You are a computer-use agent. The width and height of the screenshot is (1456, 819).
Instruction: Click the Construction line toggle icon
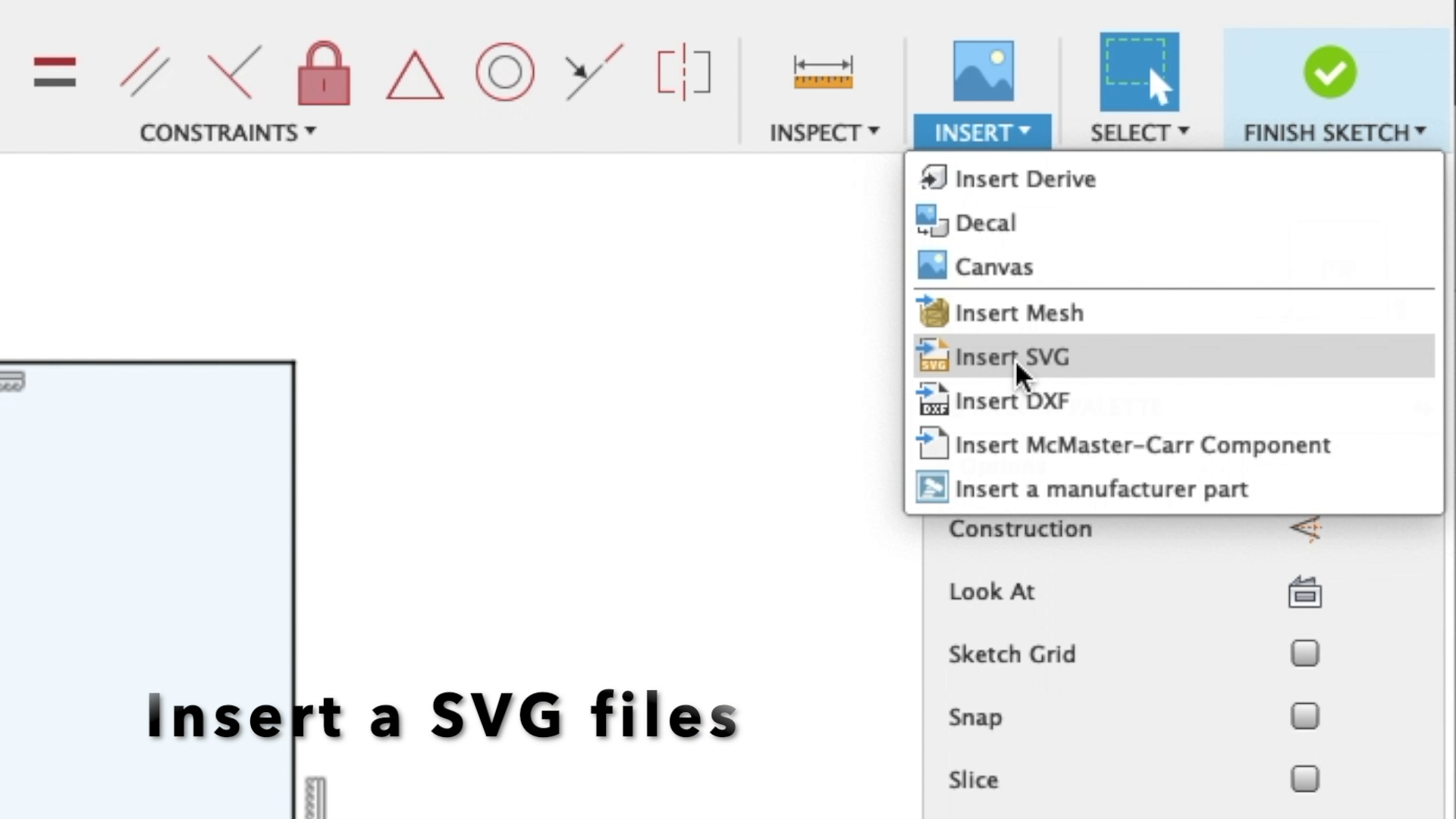pos(1305,529)
